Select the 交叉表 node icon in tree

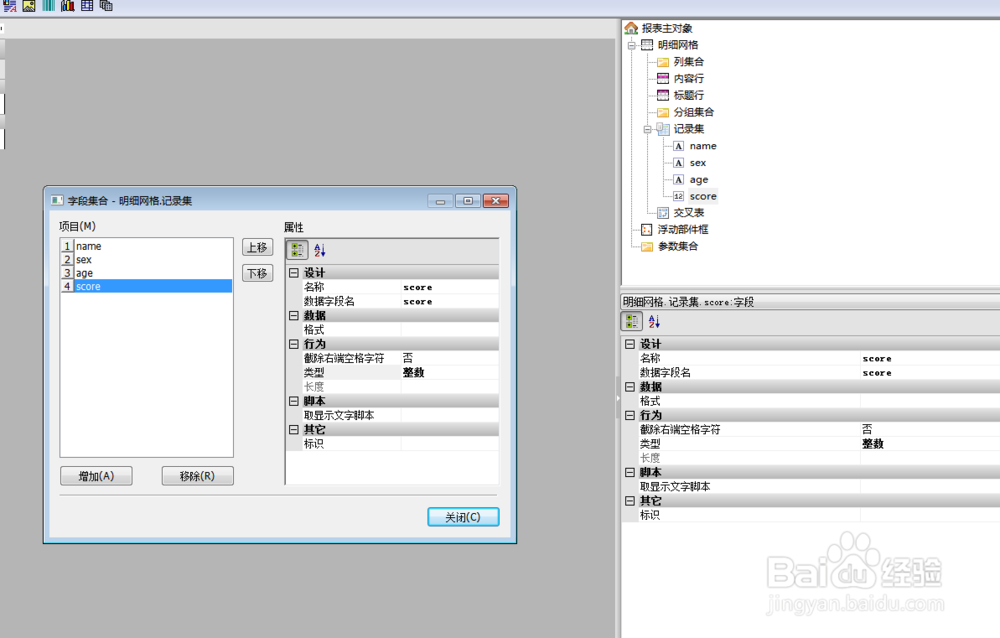click(x=664, y=212)
